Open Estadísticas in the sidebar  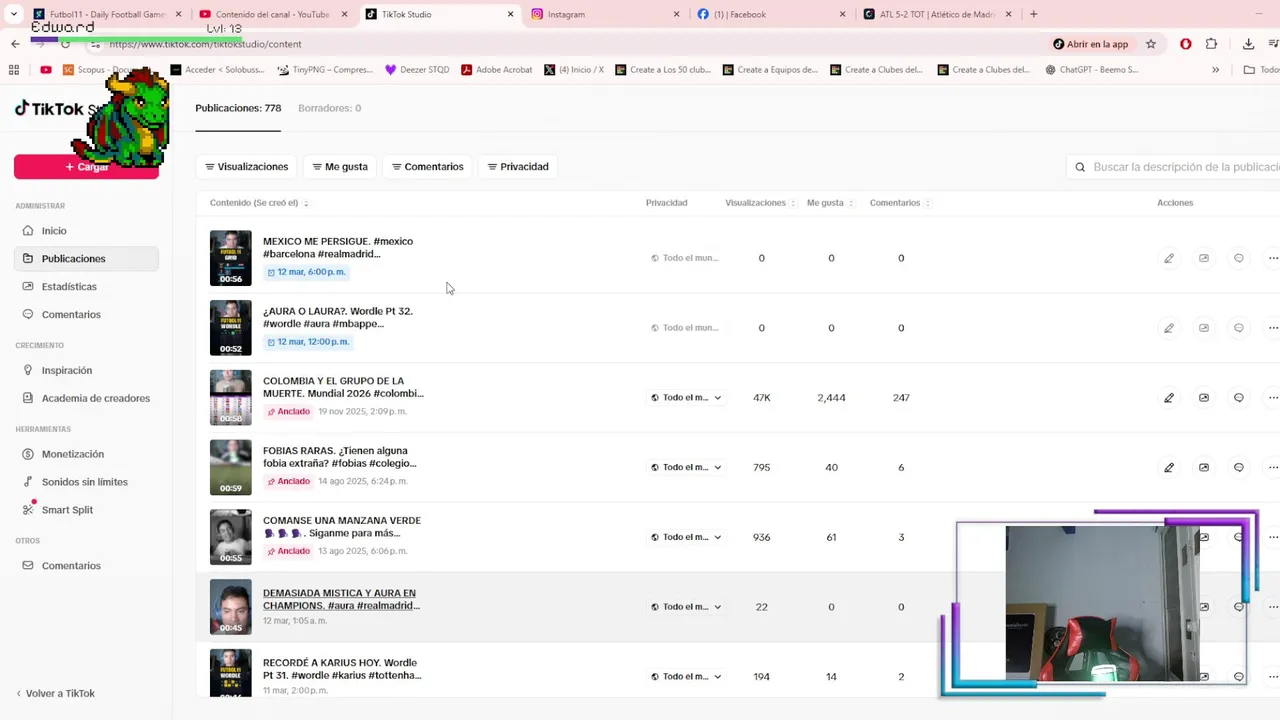pyautogui.click(x=69, y=287)
